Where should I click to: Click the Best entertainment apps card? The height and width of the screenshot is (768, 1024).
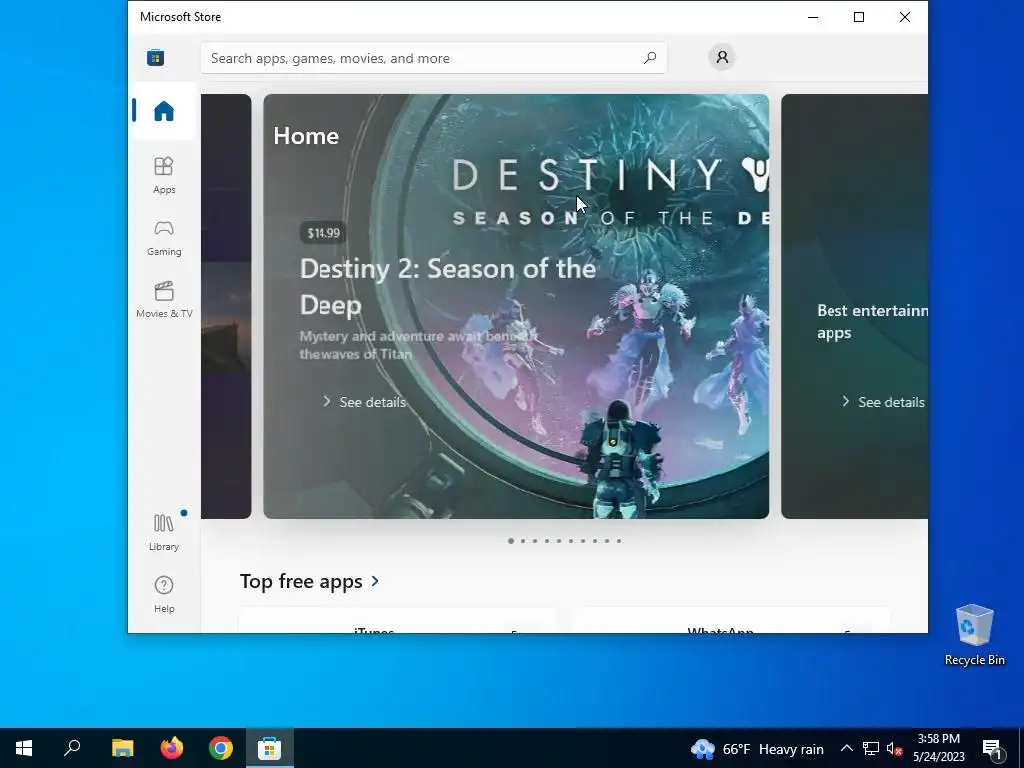click(x=854, y=306)
